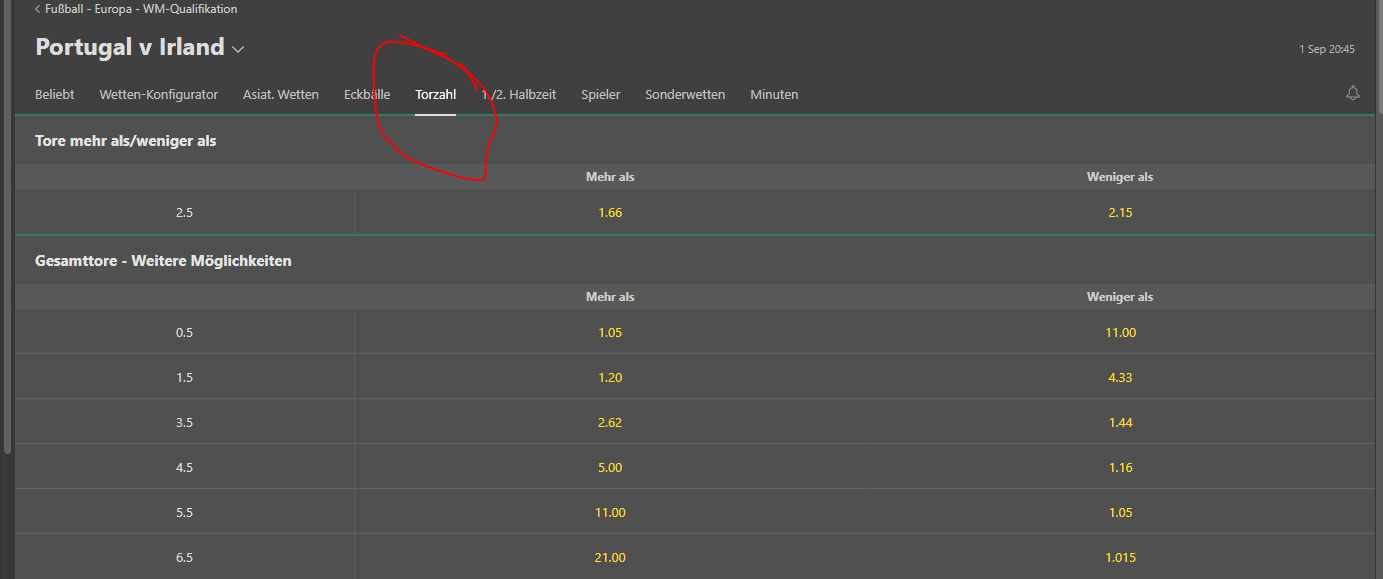The height and width of the screenshot is (579, 1383).
Task: Collapse the Tore mehr als/weniger als section
Action: tap(126, 141)
